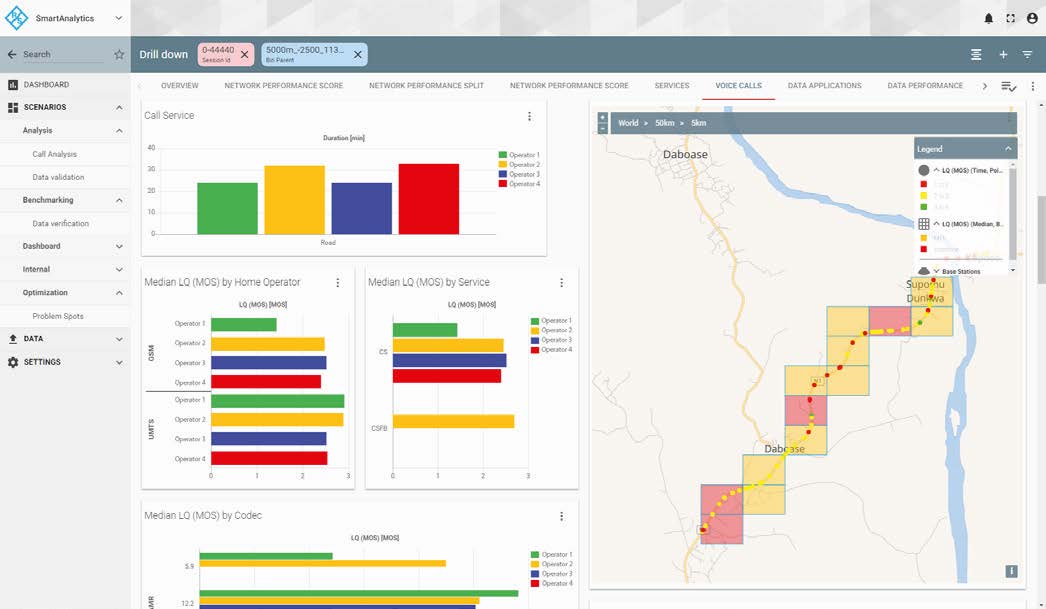Click the plus icon in Drill down bar

click(x=1003, y=54)
